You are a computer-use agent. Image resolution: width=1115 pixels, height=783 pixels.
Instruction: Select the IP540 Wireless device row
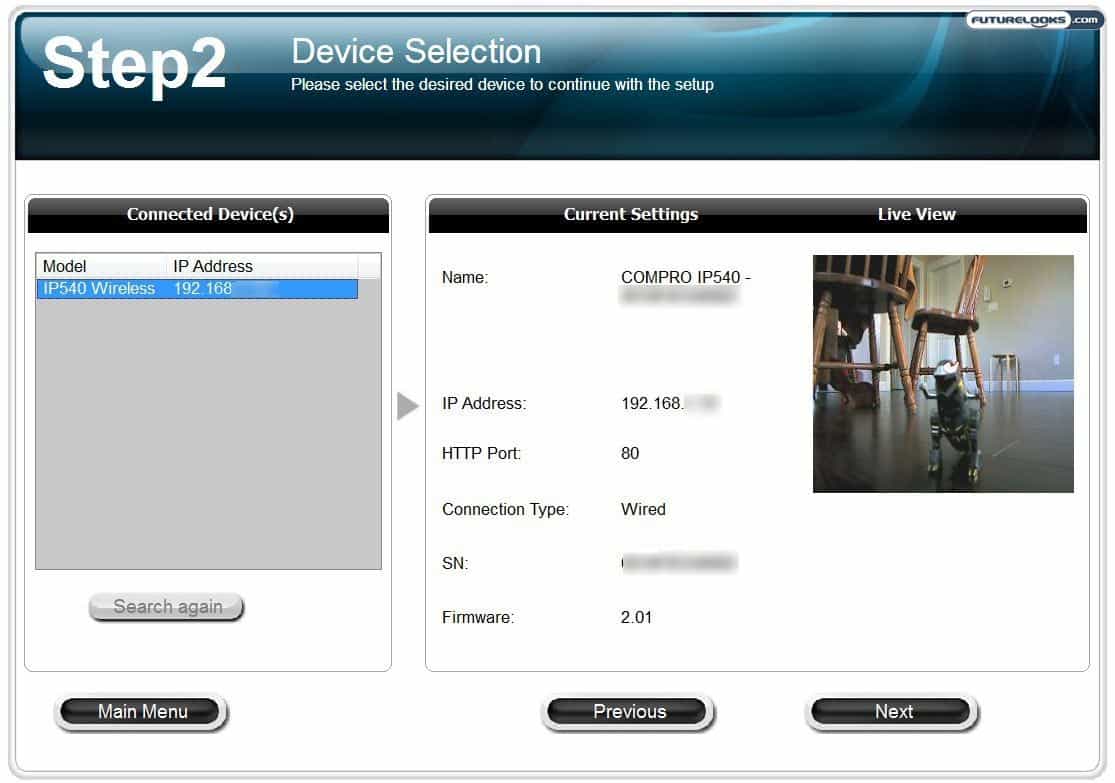tap(196, 289)
